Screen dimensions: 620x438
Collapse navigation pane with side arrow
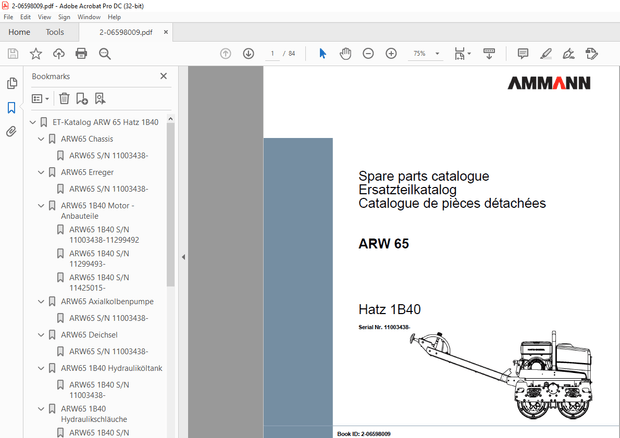tap(183, 257)
